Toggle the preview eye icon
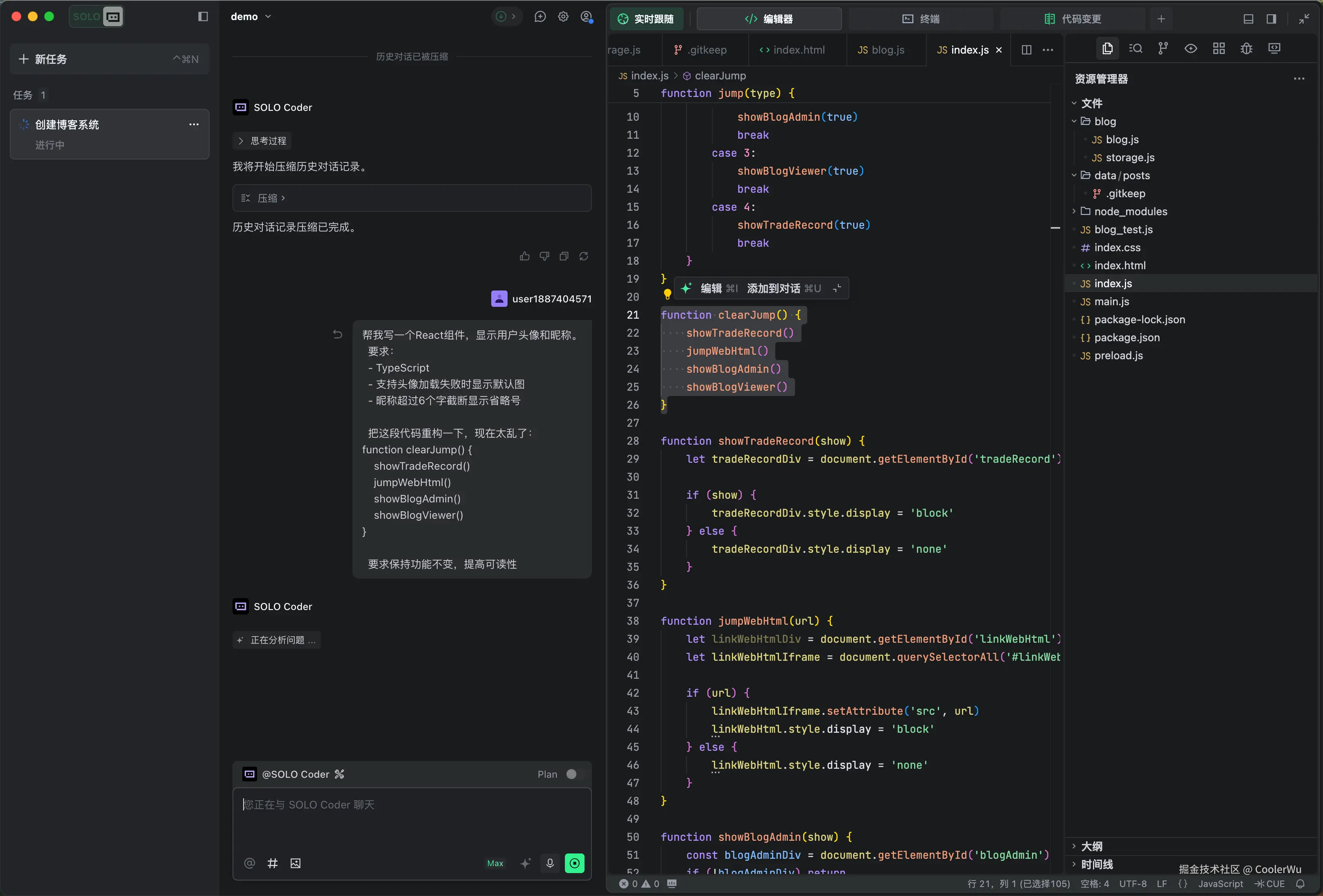1323x896 pixels. (x=1191, y=48)
